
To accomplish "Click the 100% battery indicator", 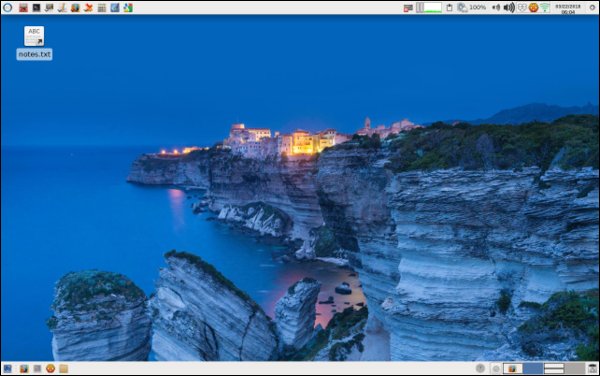I will [471, 7].
